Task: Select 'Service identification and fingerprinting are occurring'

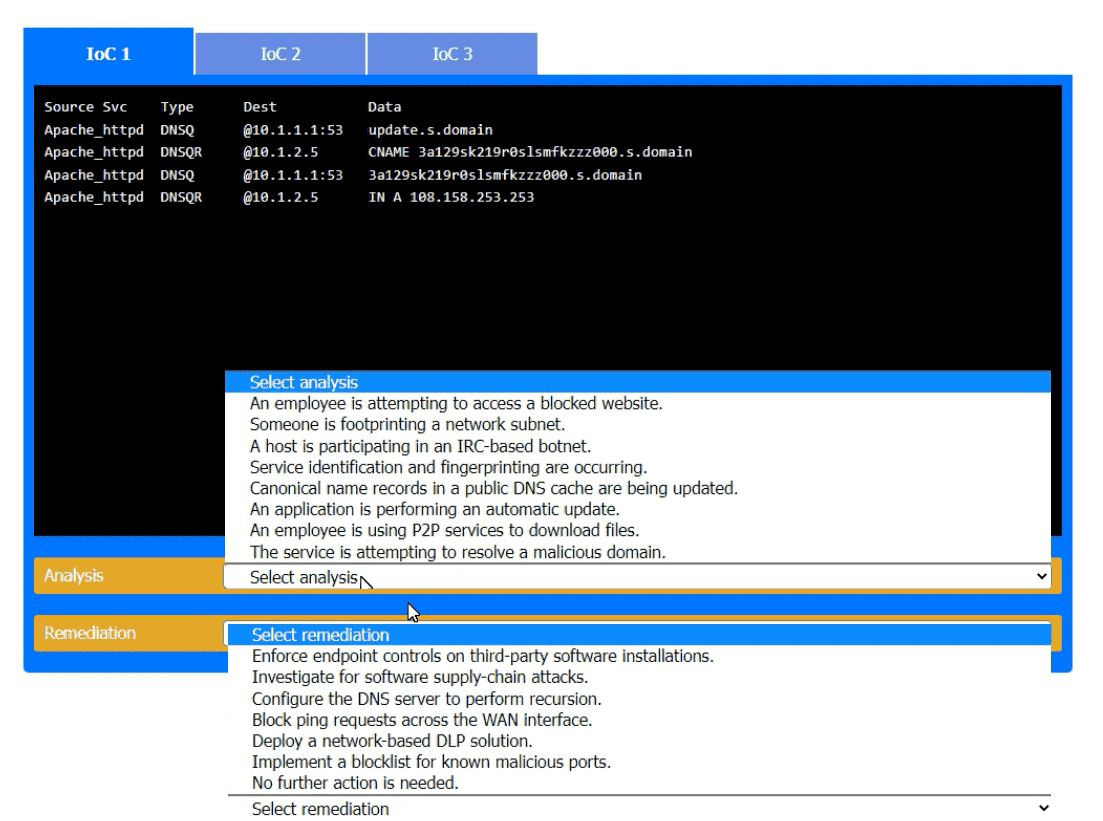Action: pyautogui.click(x=448, y=467)
